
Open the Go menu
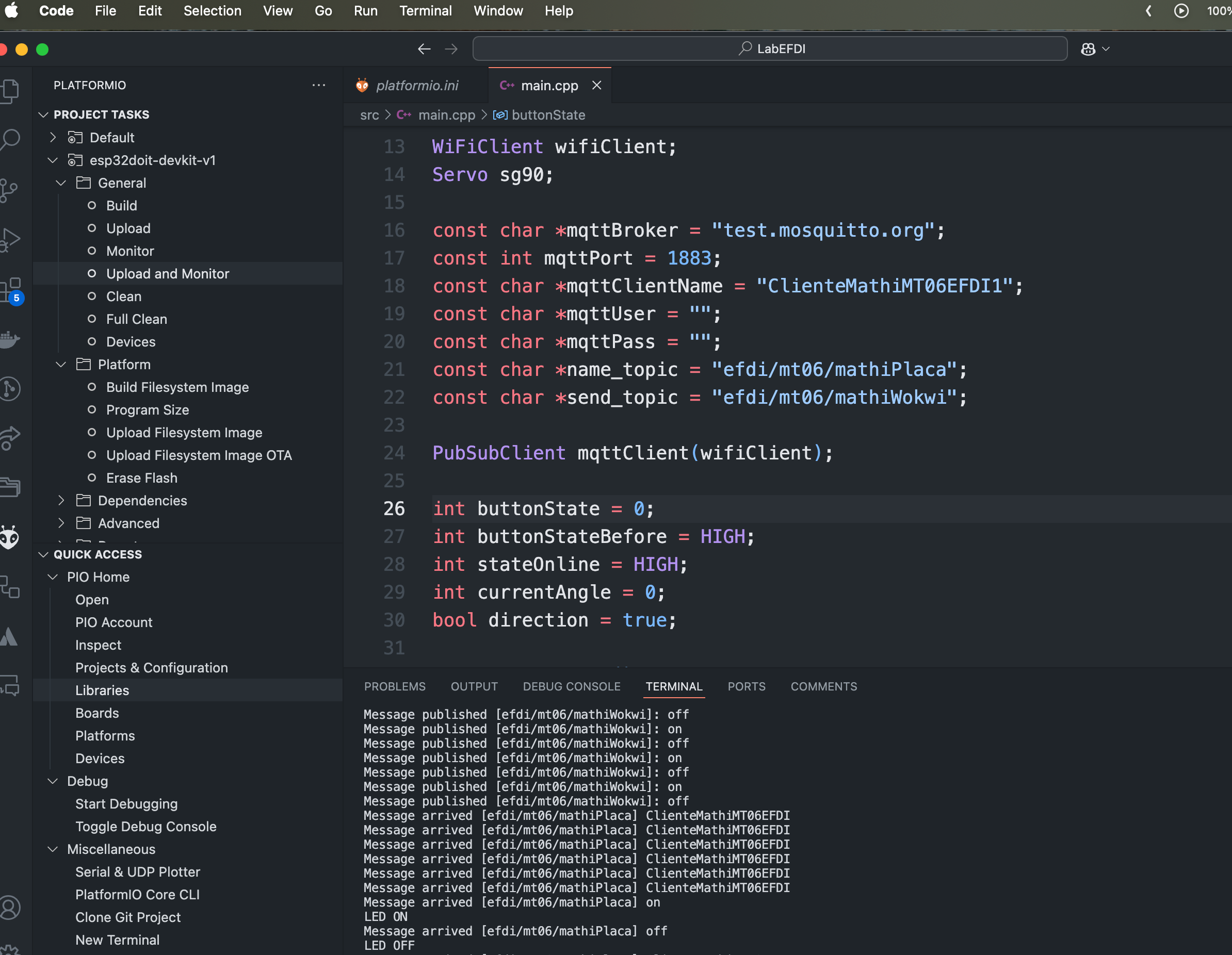[x=323, y=10]
